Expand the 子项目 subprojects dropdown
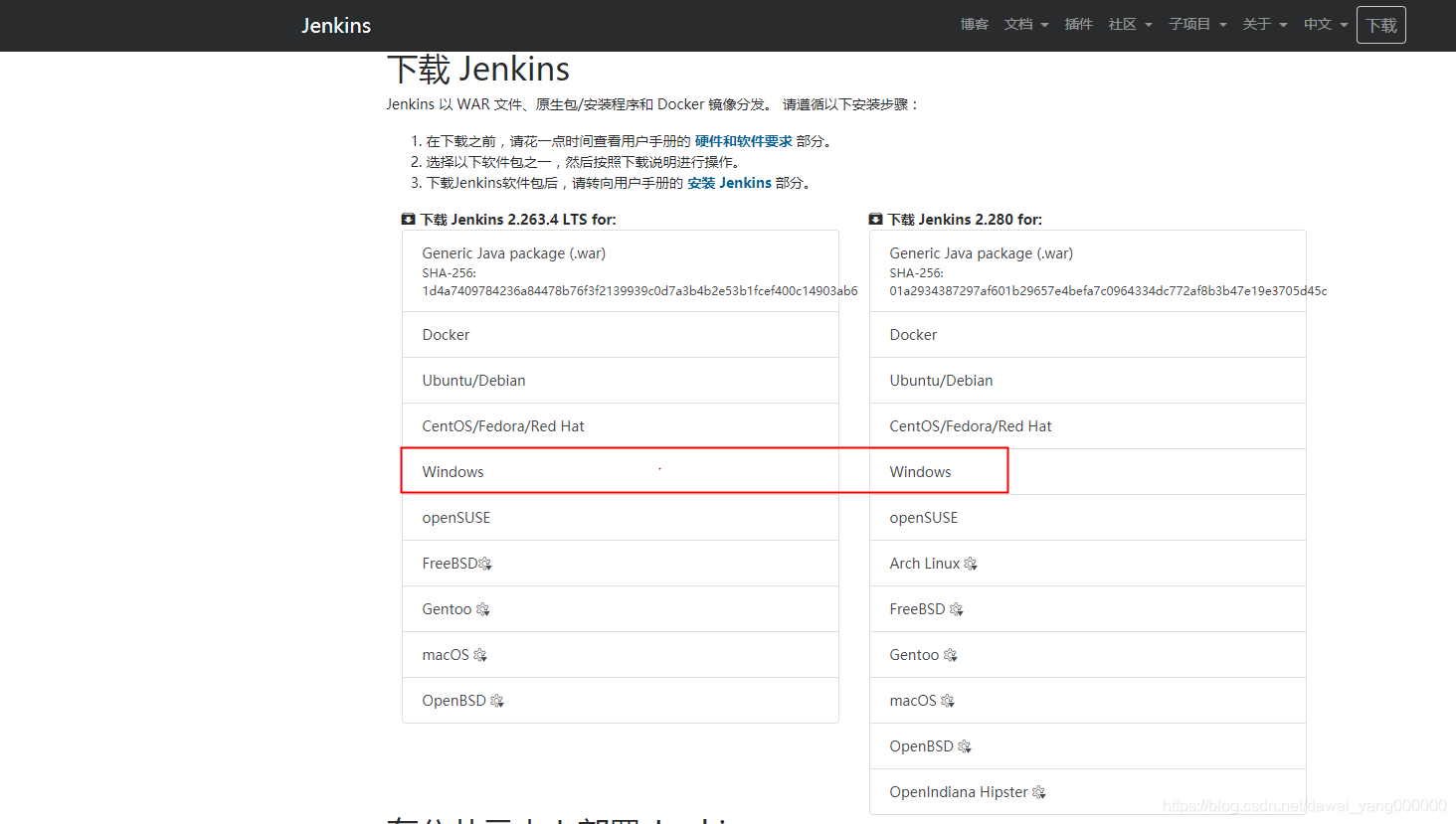Screen dimensions: 1456x824 [x=1197, y=25]
